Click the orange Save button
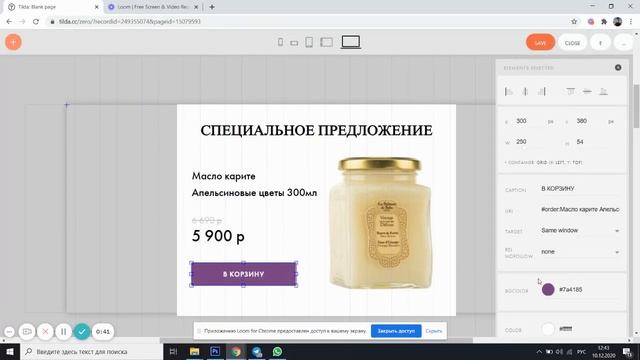 [x=540, y=42]
